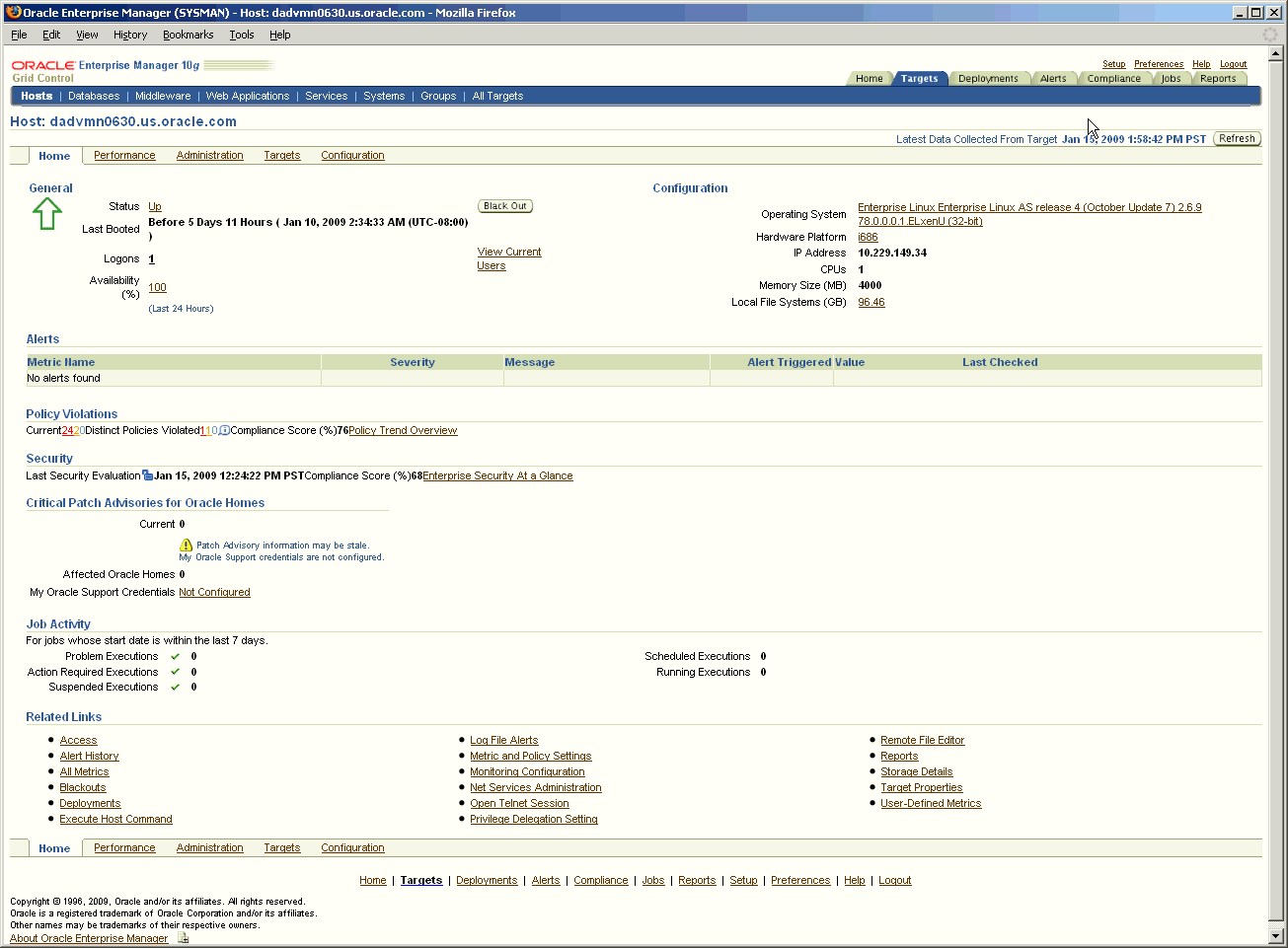1288x948 pixels.
Task: Switch to the Alerts tab
Action: tap(1054, 78)
